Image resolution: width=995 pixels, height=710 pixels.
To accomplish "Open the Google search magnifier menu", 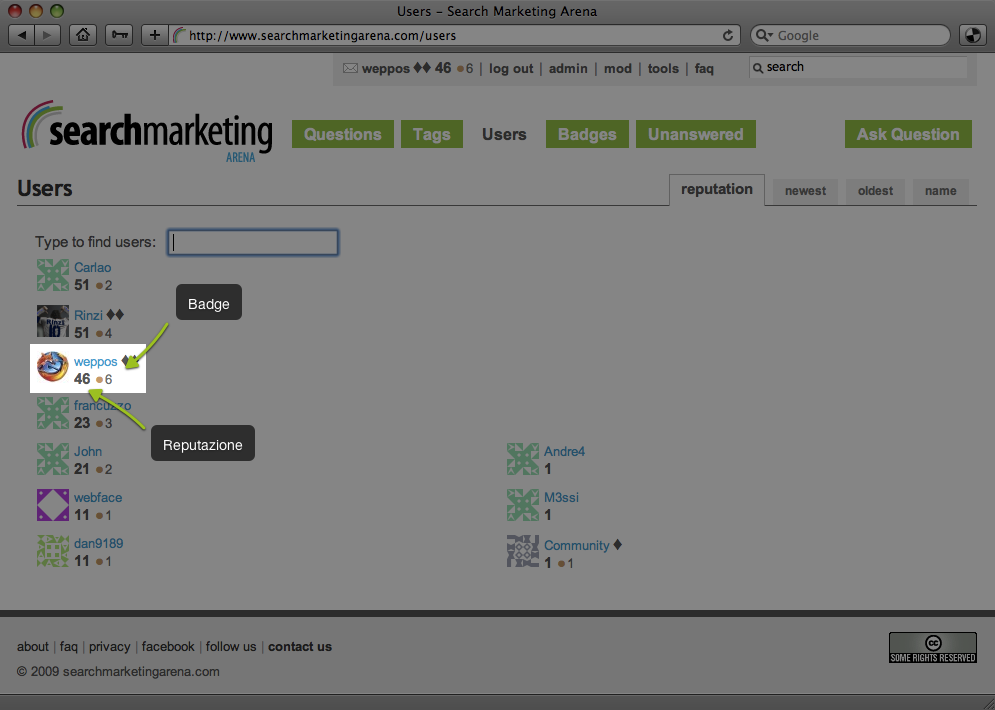I will coord(764,36).
